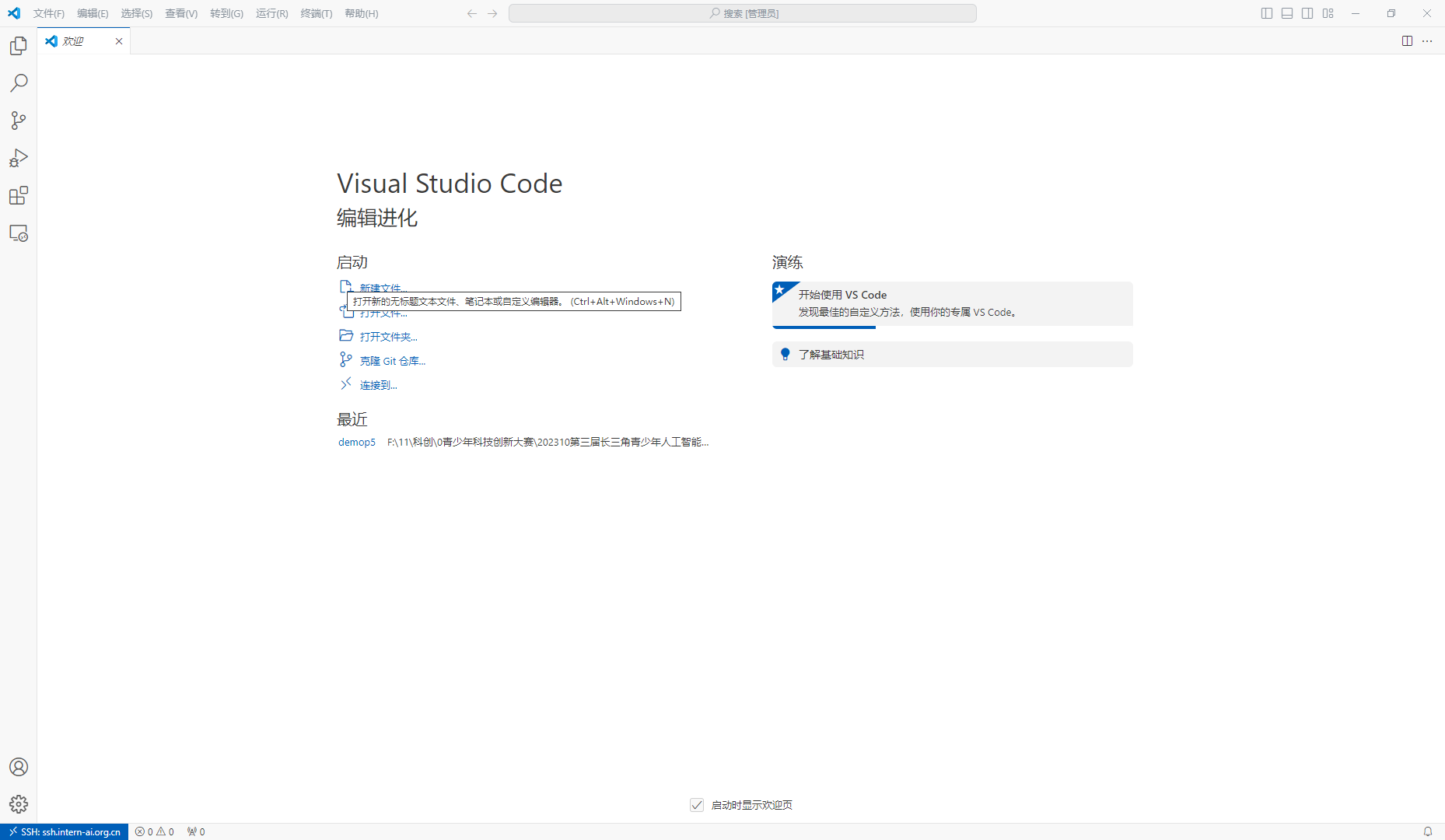Viewport: 1445px width, 840px height.
Task: Open the errors and warnings status item
Action: [155, 831]
